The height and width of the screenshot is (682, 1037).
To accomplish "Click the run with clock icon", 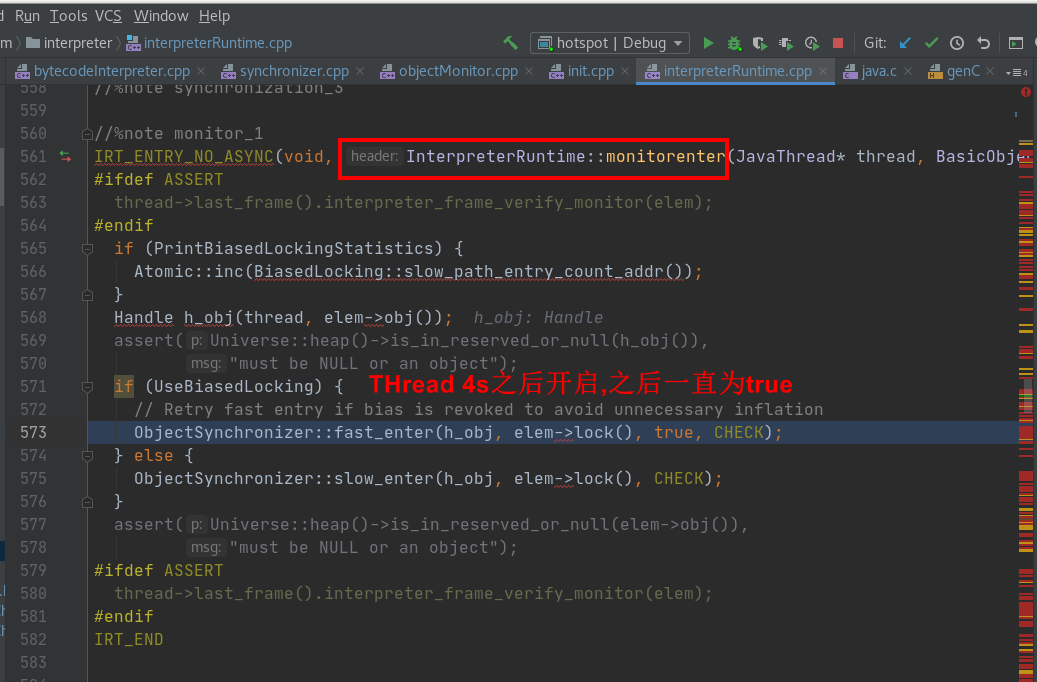I will tap(811, 43).
